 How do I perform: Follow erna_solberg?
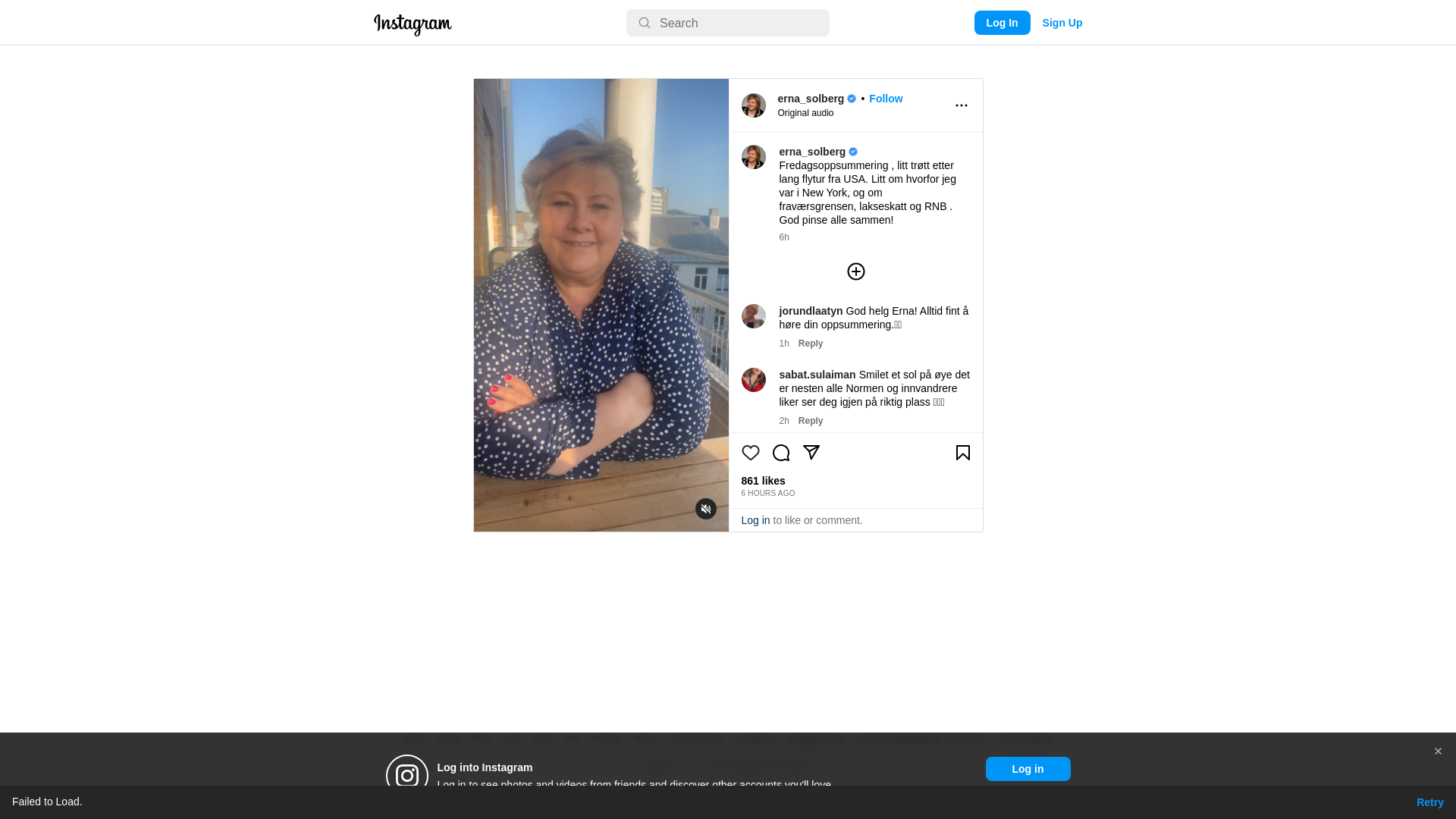click(x=886, y=99)
